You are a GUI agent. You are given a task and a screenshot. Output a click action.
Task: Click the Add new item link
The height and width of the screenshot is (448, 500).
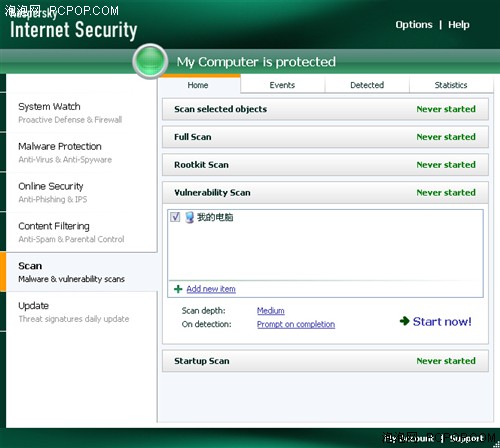211,289
